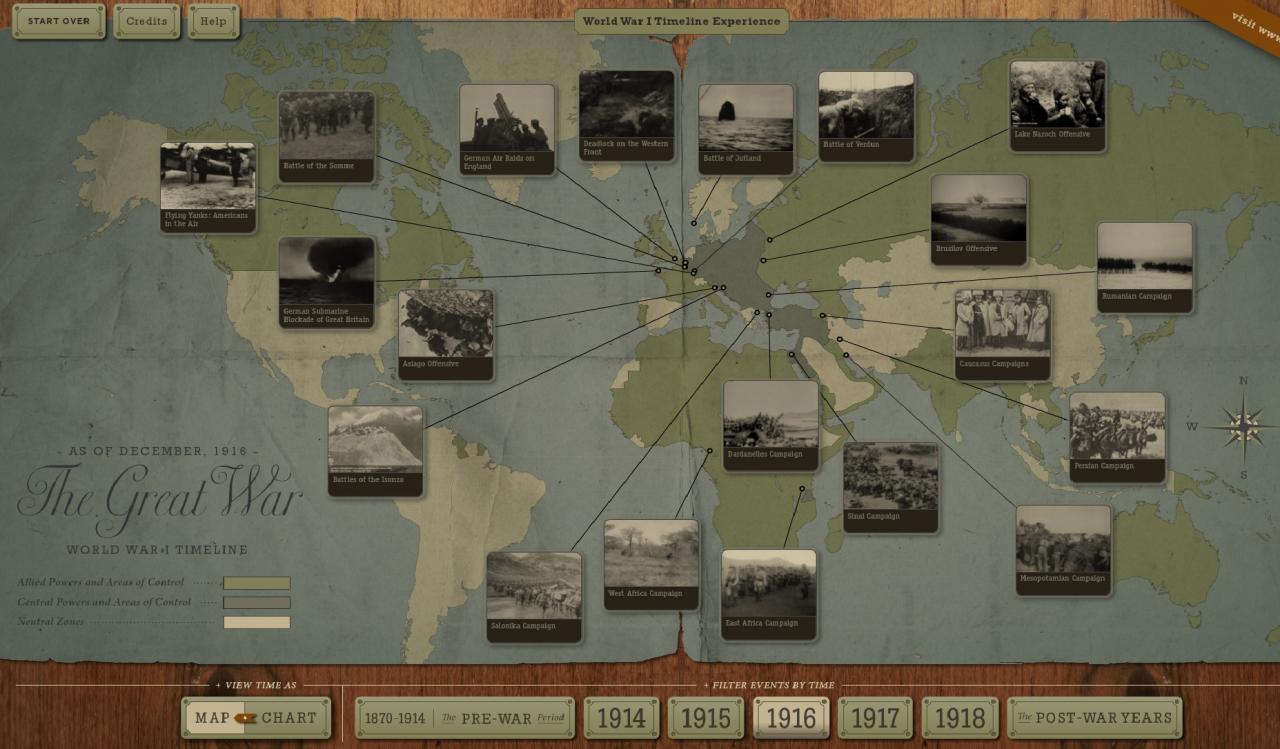The width and height of the screenshot is (1280, 749).
Task: Filter events to the year 1914
Action: pos(622,717)
